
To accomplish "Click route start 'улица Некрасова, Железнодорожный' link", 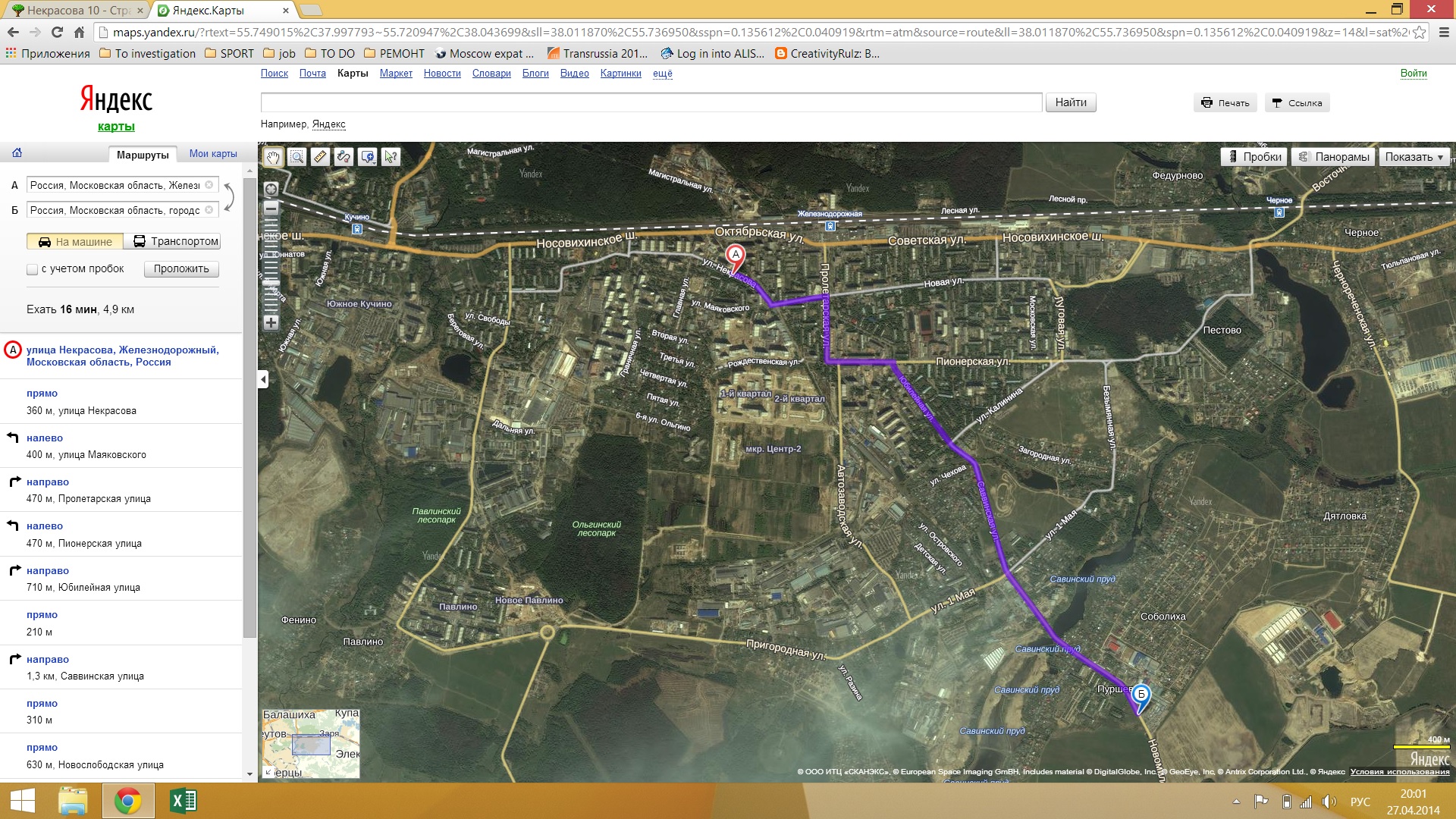I will [122, 356].
